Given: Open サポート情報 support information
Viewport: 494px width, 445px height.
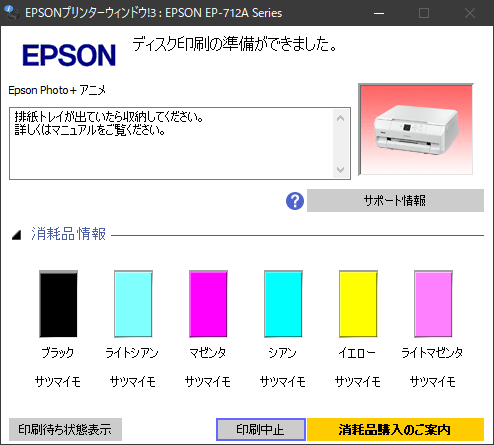Looking at the screenshot, I should pos(395,201).
